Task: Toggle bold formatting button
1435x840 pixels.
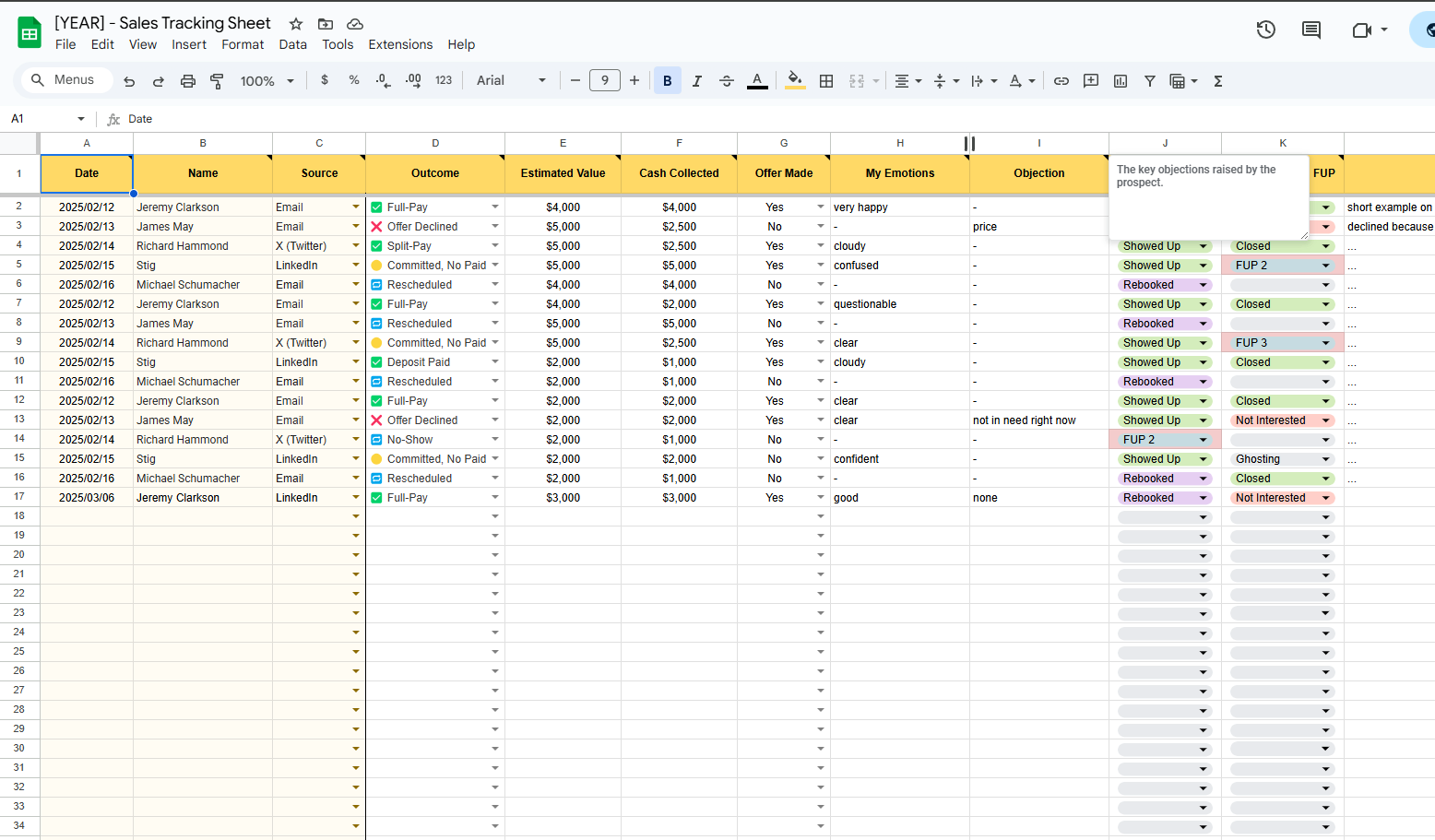Action: coord(668,81)
